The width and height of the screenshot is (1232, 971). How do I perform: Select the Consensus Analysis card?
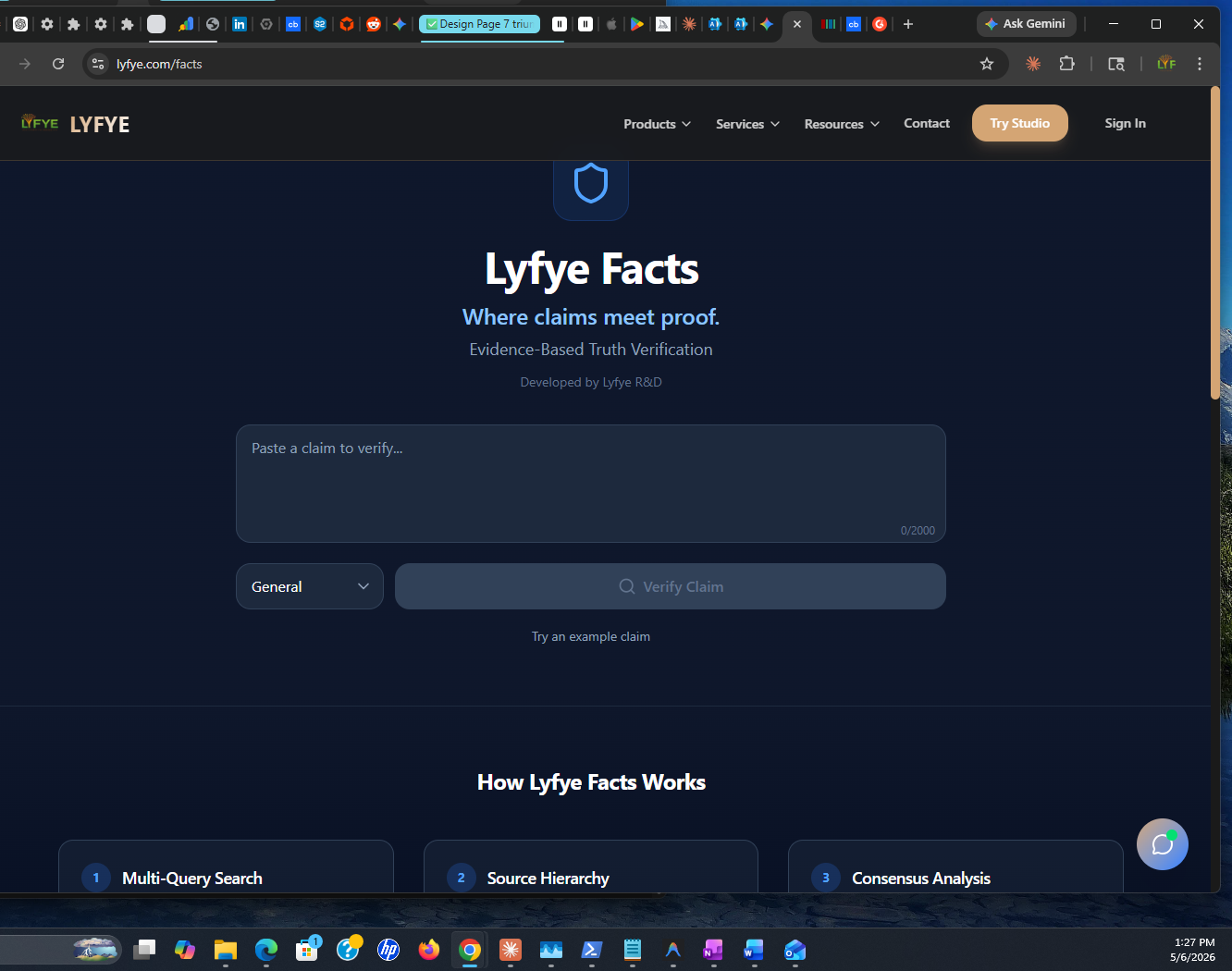[955, 867]
